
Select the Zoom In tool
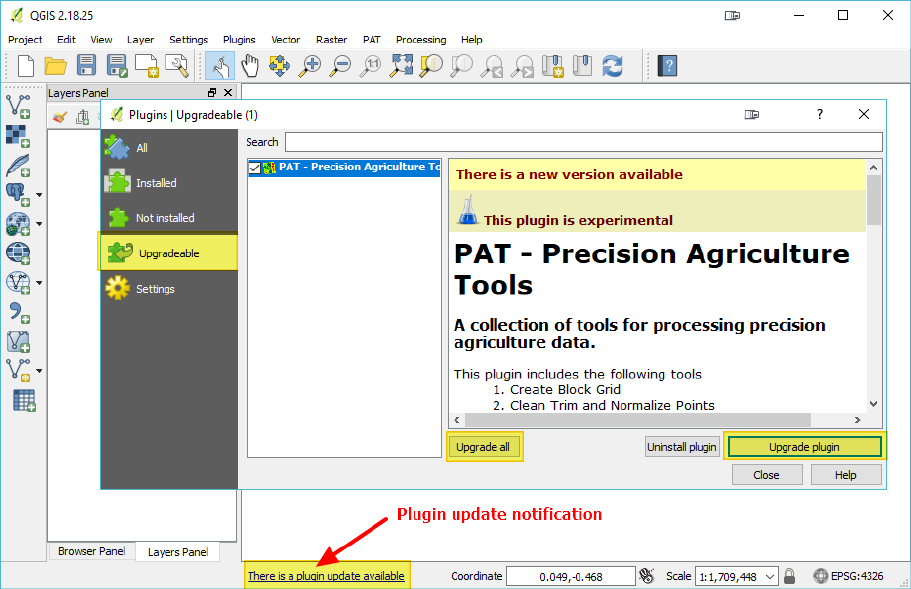coord(310,66)
